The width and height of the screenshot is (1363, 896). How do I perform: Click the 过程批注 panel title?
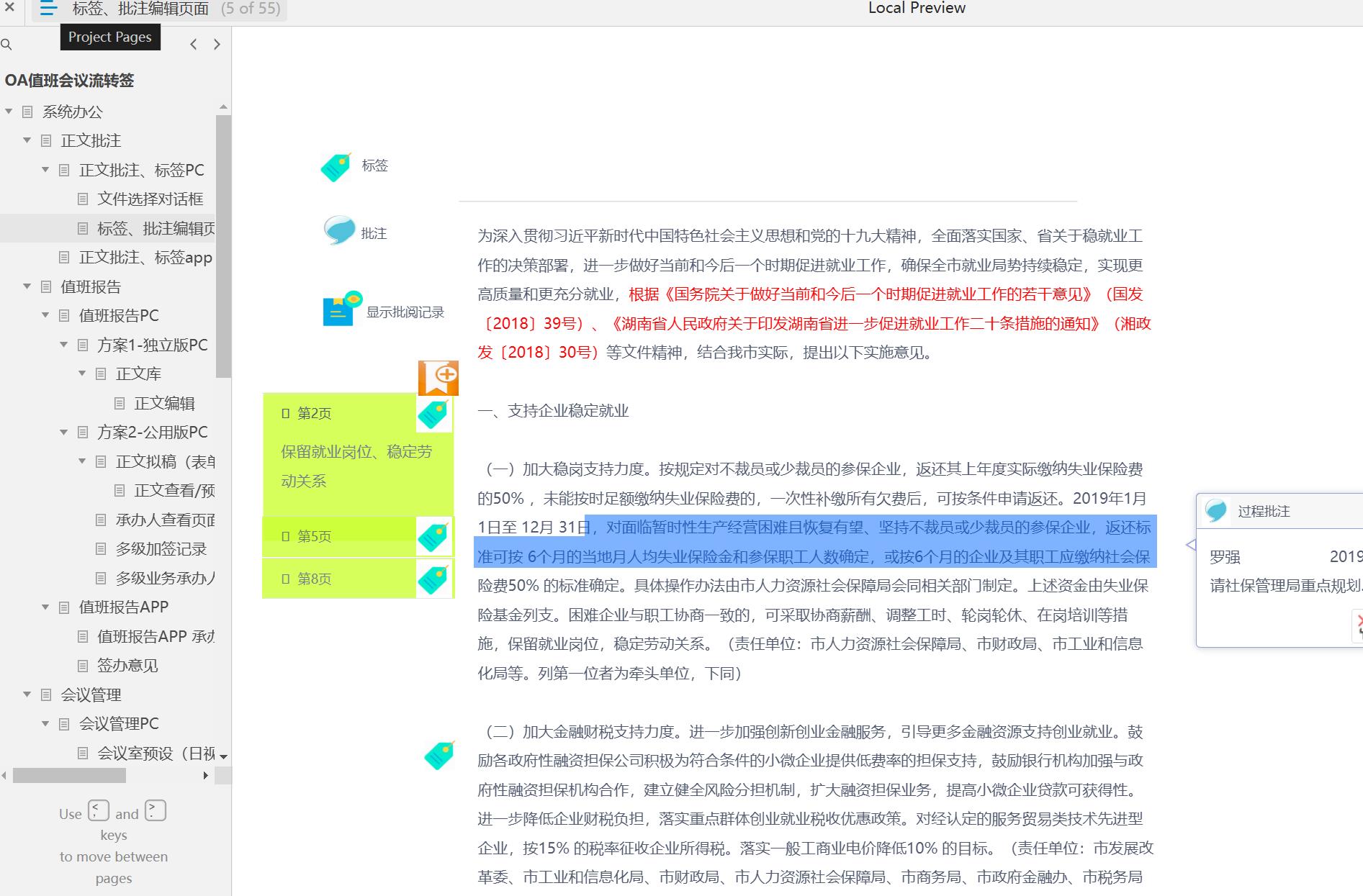pos(1264,511)
